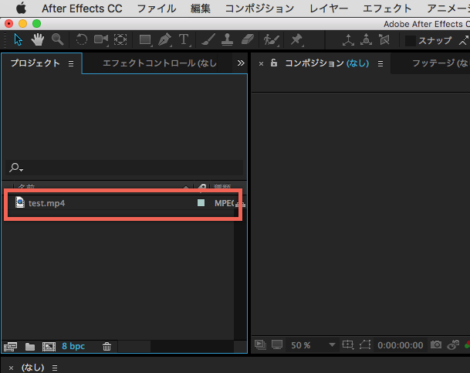Select the Clone Stamp tool
Image resolution: width=470 pixels, height=373 pixels.
point(227,40)
